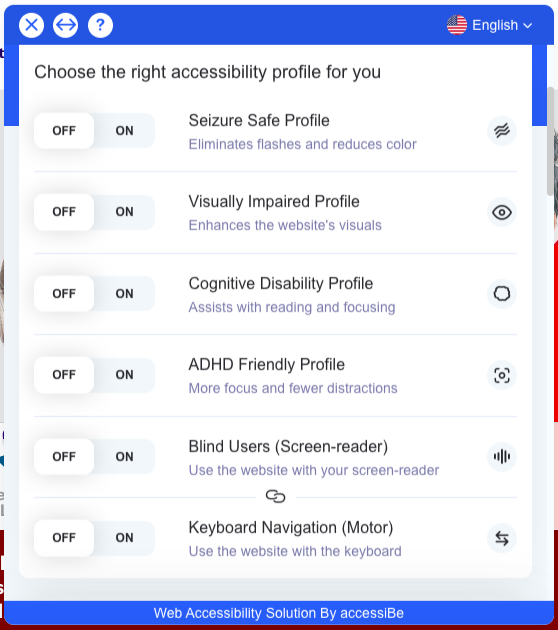This screenshot has width=558, height=630.
Task: Click the Cognitive Disability Profile brain icon
Action: point(502,294)
